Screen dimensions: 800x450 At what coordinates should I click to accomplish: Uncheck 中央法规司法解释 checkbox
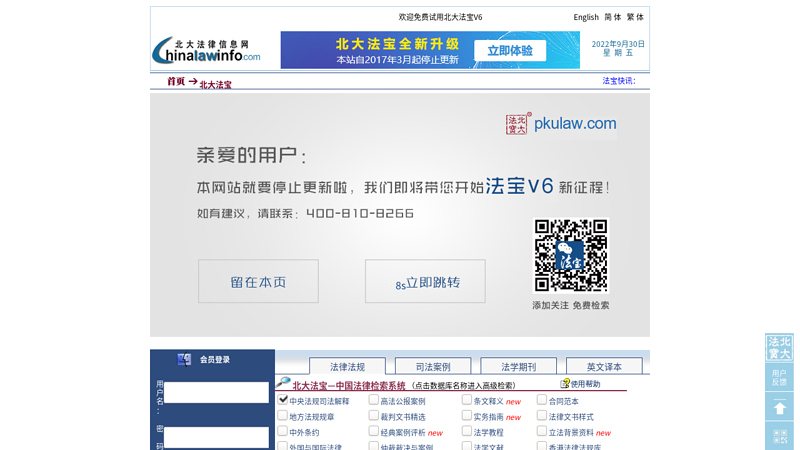(283, 400)
